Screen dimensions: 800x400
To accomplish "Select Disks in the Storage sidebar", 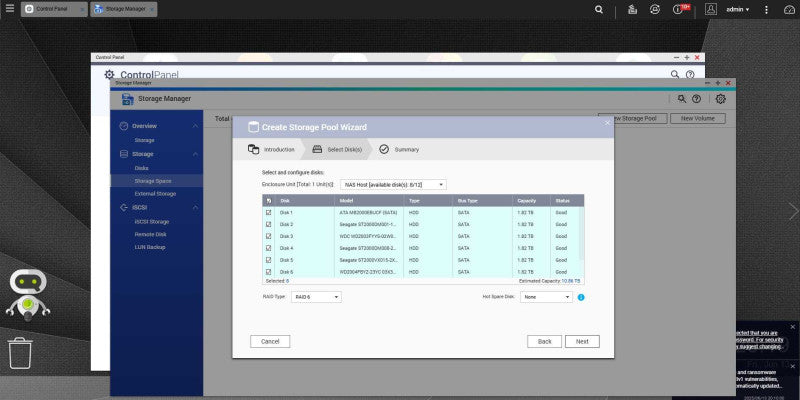I will click(x=141, y=168).
